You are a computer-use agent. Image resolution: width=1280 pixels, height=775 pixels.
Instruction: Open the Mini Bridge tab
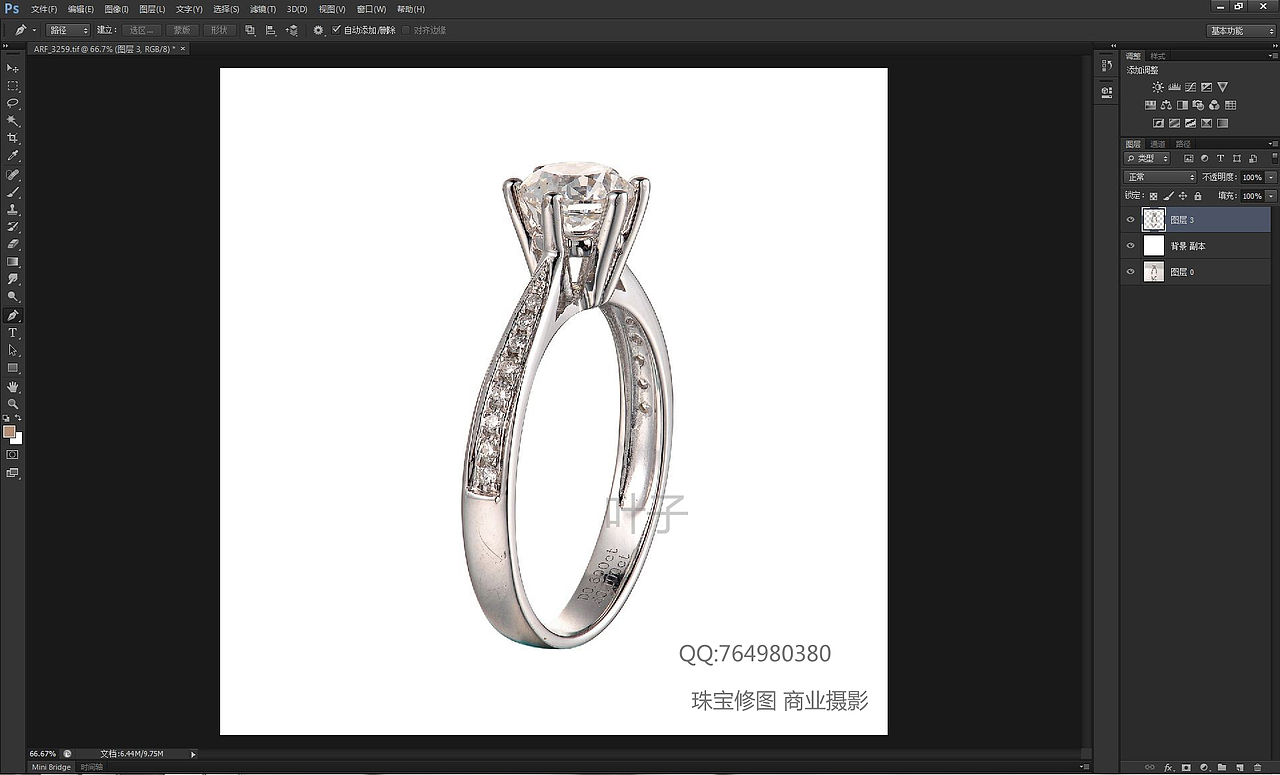tap(52, 767)
